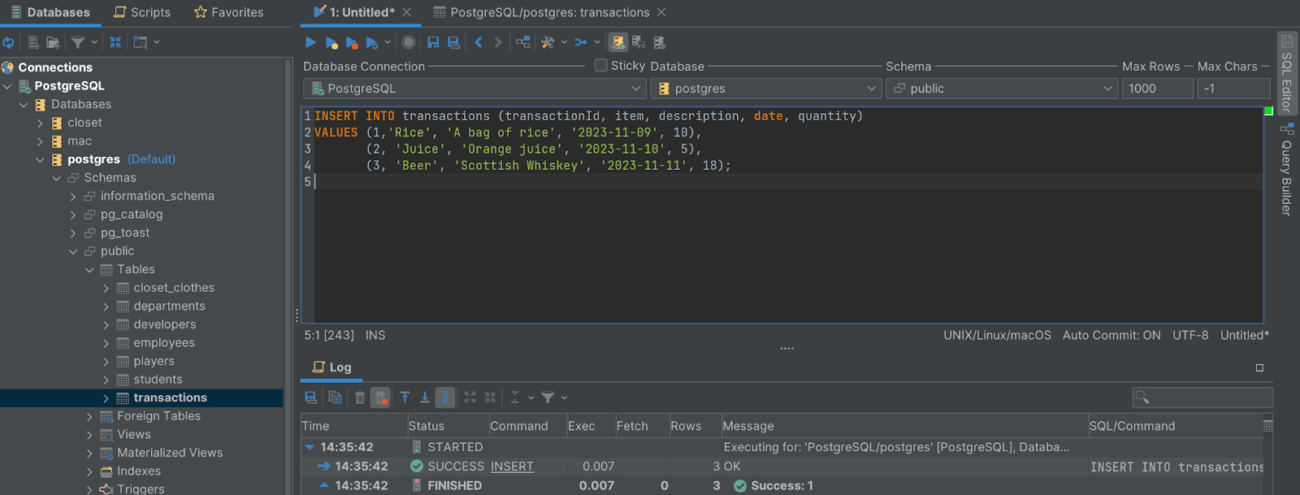Viewport: 1300px width, 495px height.
Task: Clear the log with trash icon
Action: coord(360,397)
